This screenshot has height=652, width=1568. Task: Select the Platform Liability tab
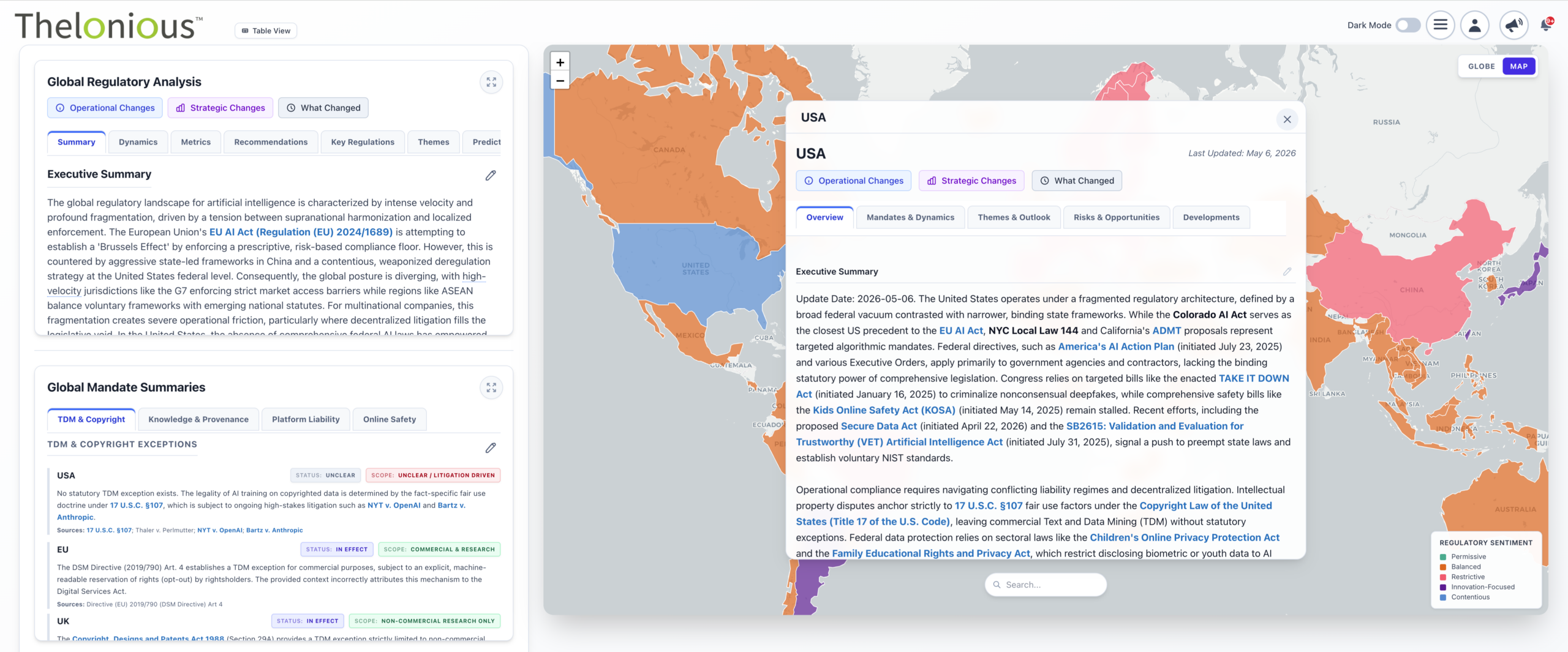306,419
